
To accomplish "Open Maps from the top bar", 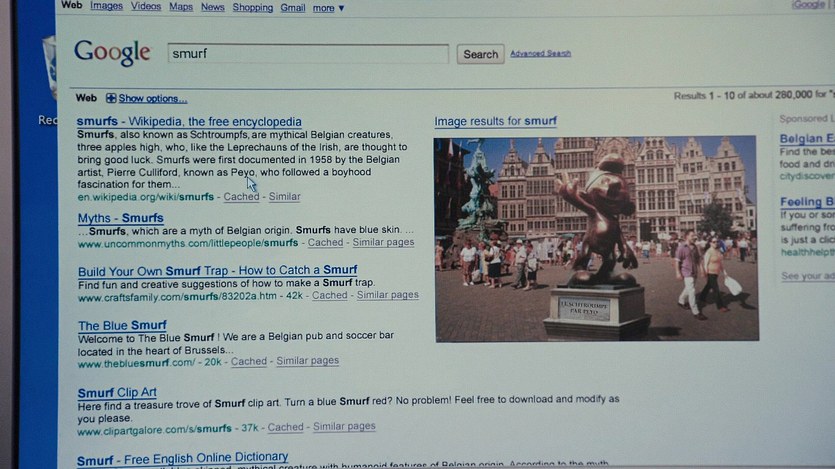I will (x=181, y=7).
